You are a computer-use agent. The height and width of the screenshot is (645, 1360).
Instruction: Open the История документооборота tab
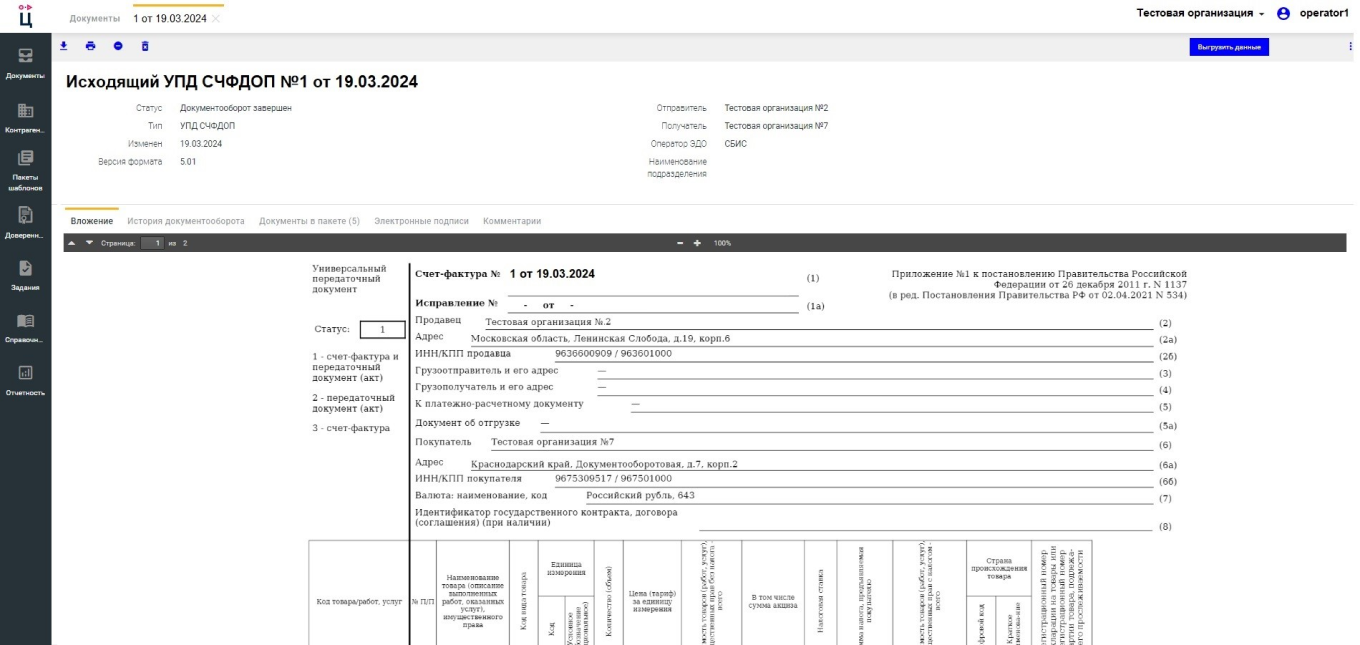pos(186,221)
